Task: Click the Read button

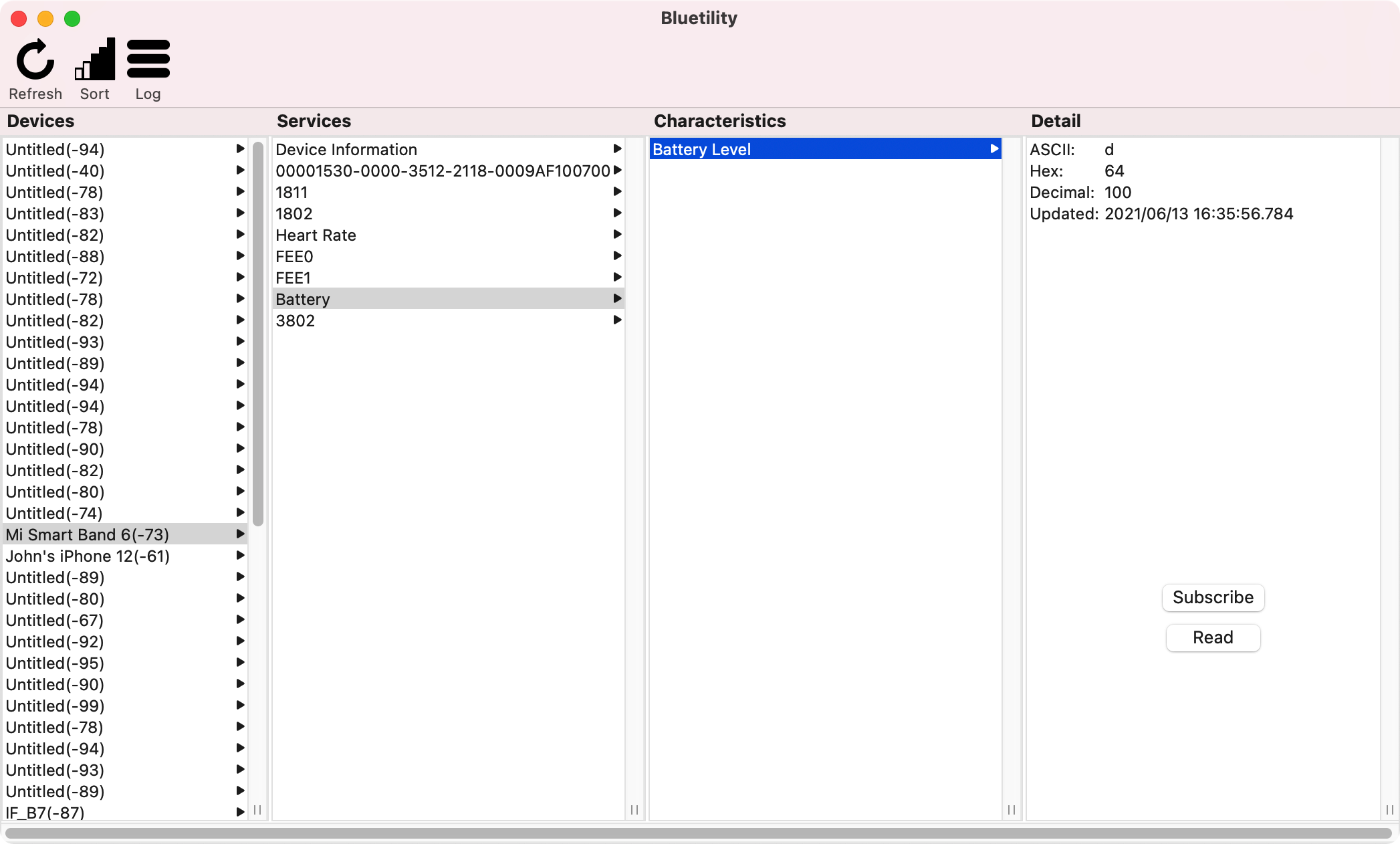Action: click(1213, 637)
